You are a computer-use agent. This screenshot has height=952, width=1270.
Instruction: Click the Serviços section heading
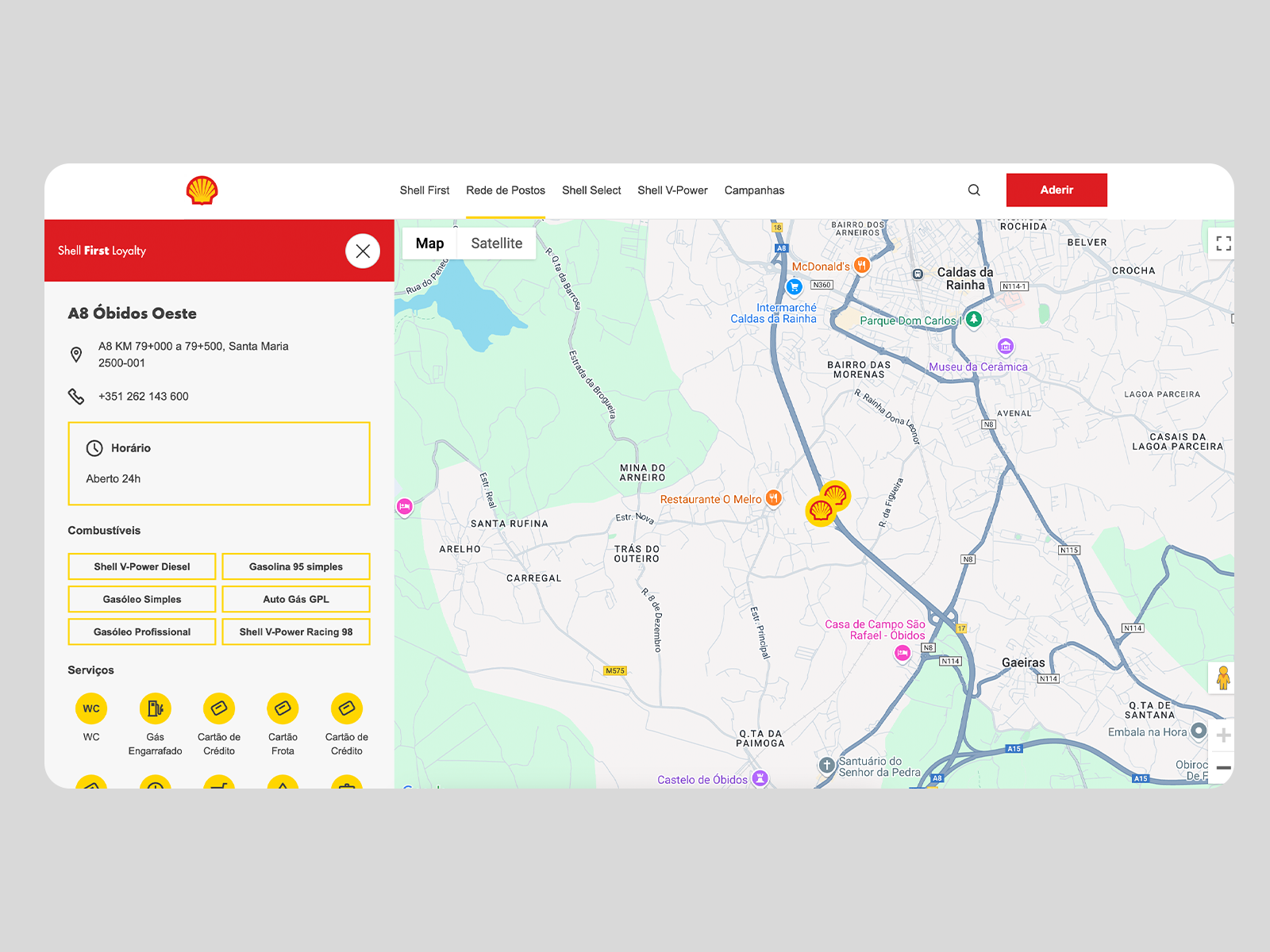click(x=90, y=670)
